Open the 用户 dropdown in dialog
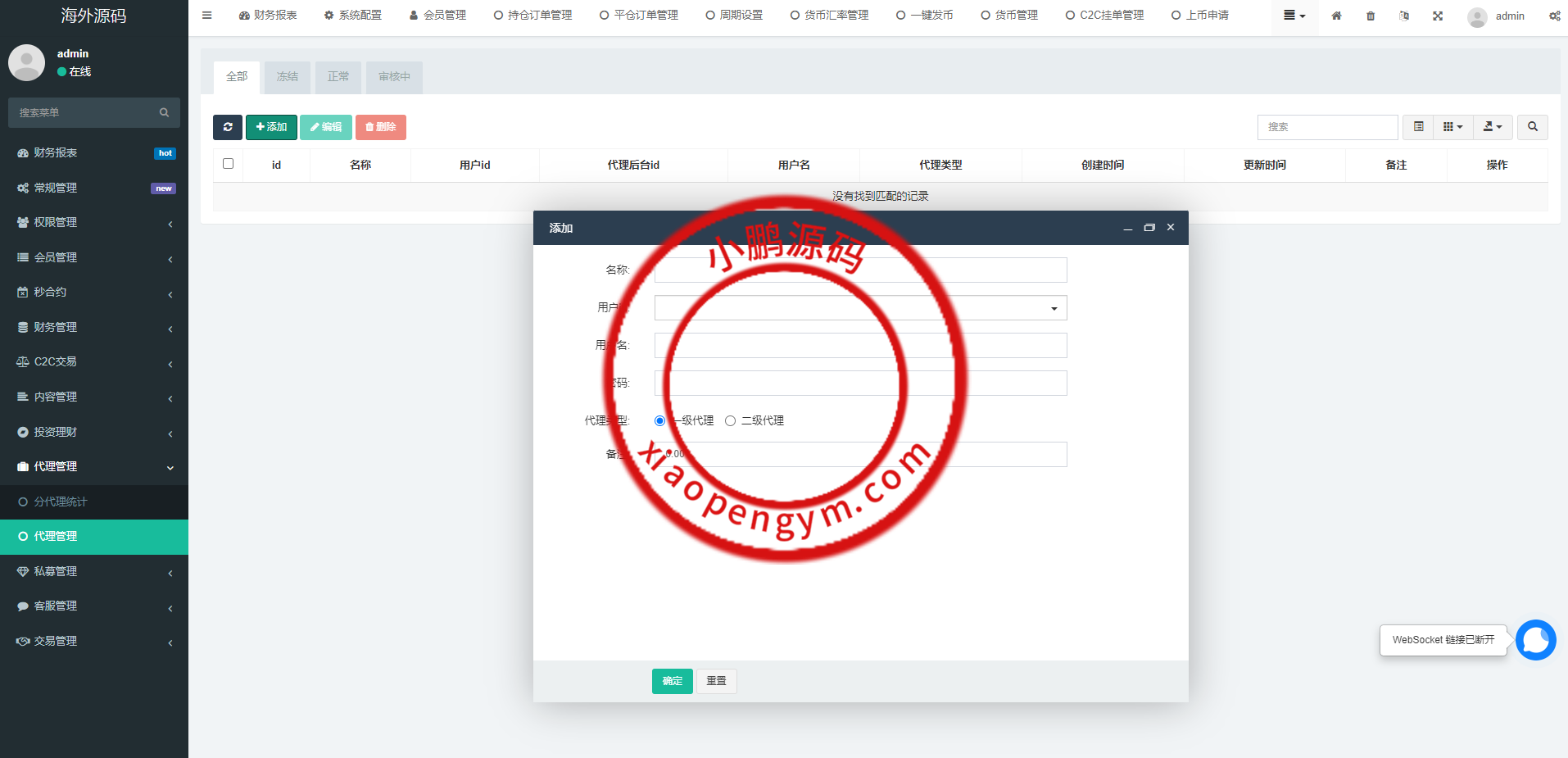 [860, 308]
